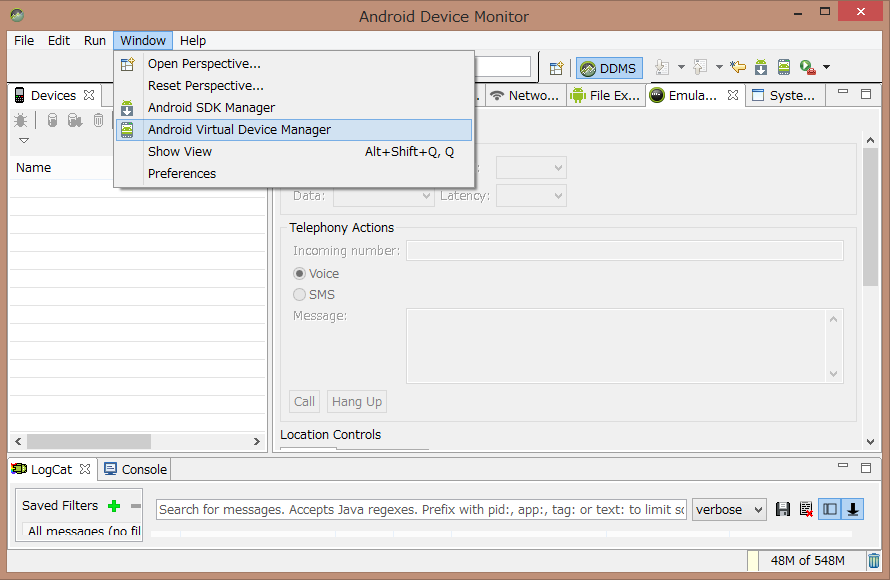Close the Emulator Control tab
The height and width of the screenshot is (580, 890).
[733, 95]
